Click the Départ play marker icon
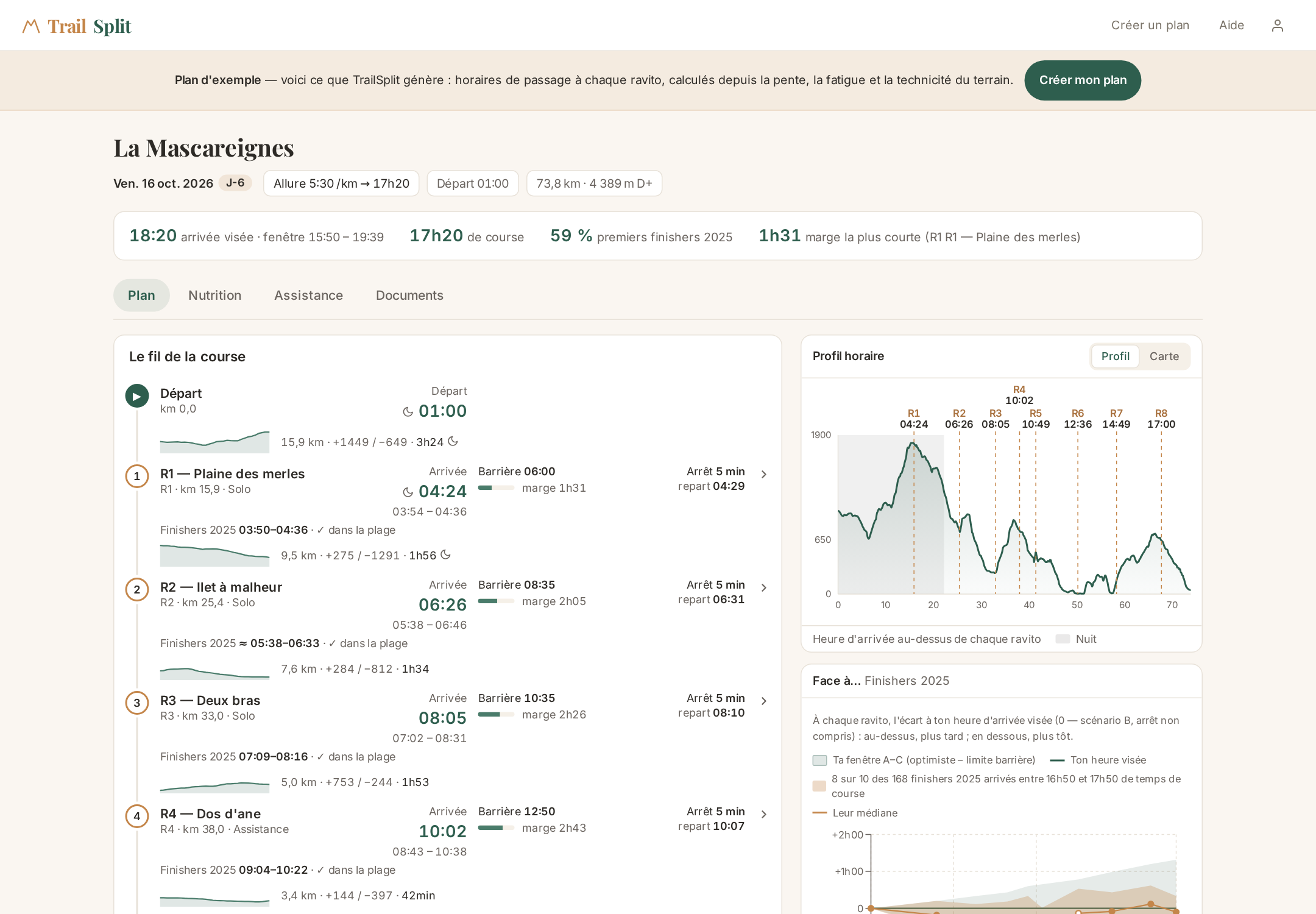The image size is (1316, 914). pos(137,396)
